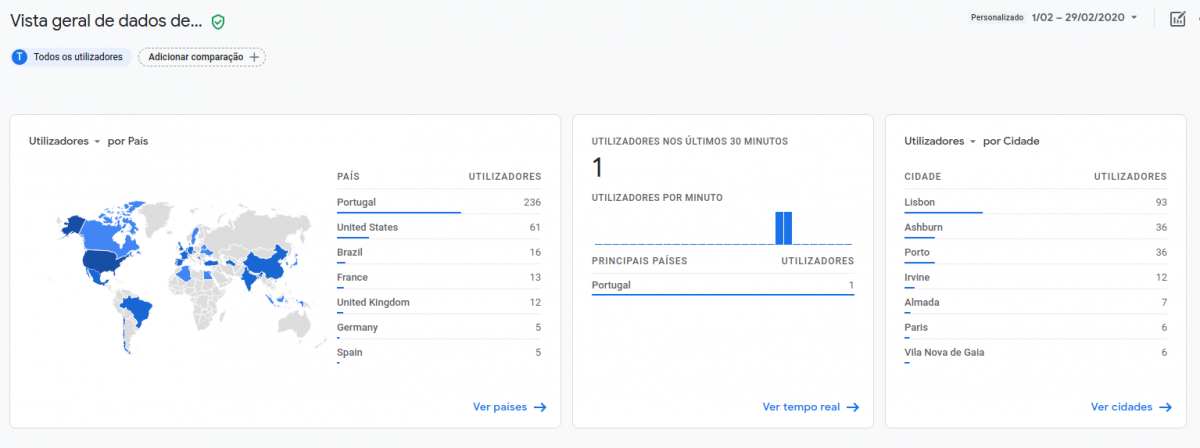Select the Lisbon row in city table
This screenshot has height=448, width=1200.
pos(1035,202)
